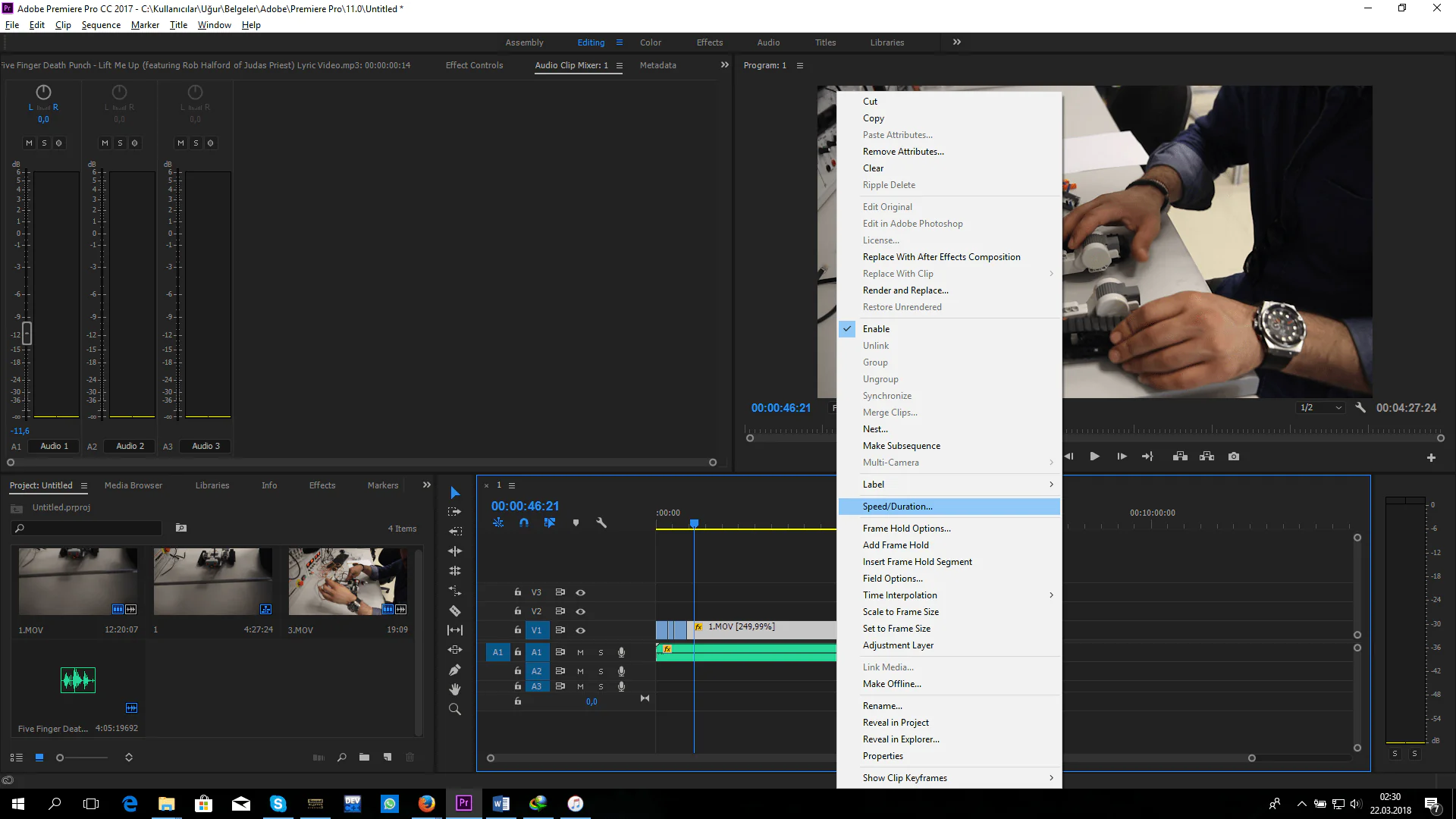Screen dimensions: 1456x819
Task: Open the timeline settings wrench
Action: click(x=601, y=522)
